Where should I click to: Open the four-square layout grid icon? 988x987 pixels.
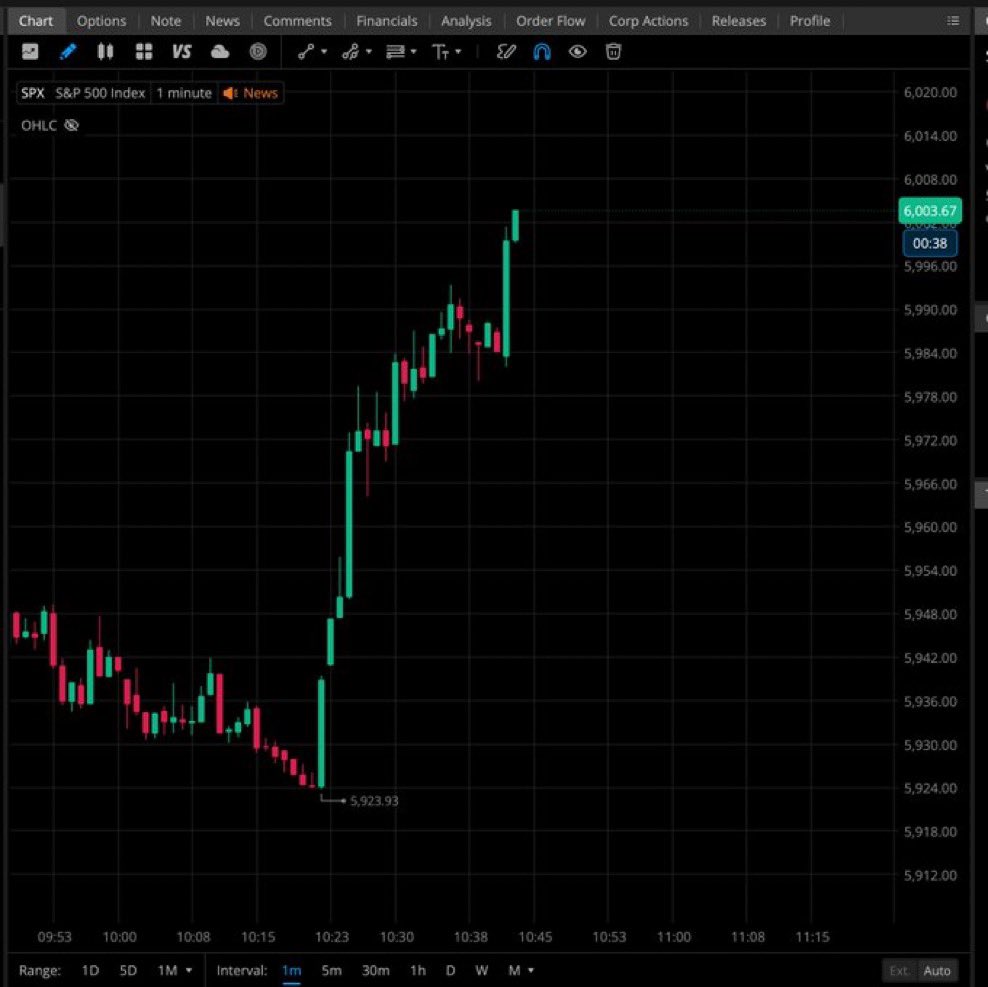point(144,52)
